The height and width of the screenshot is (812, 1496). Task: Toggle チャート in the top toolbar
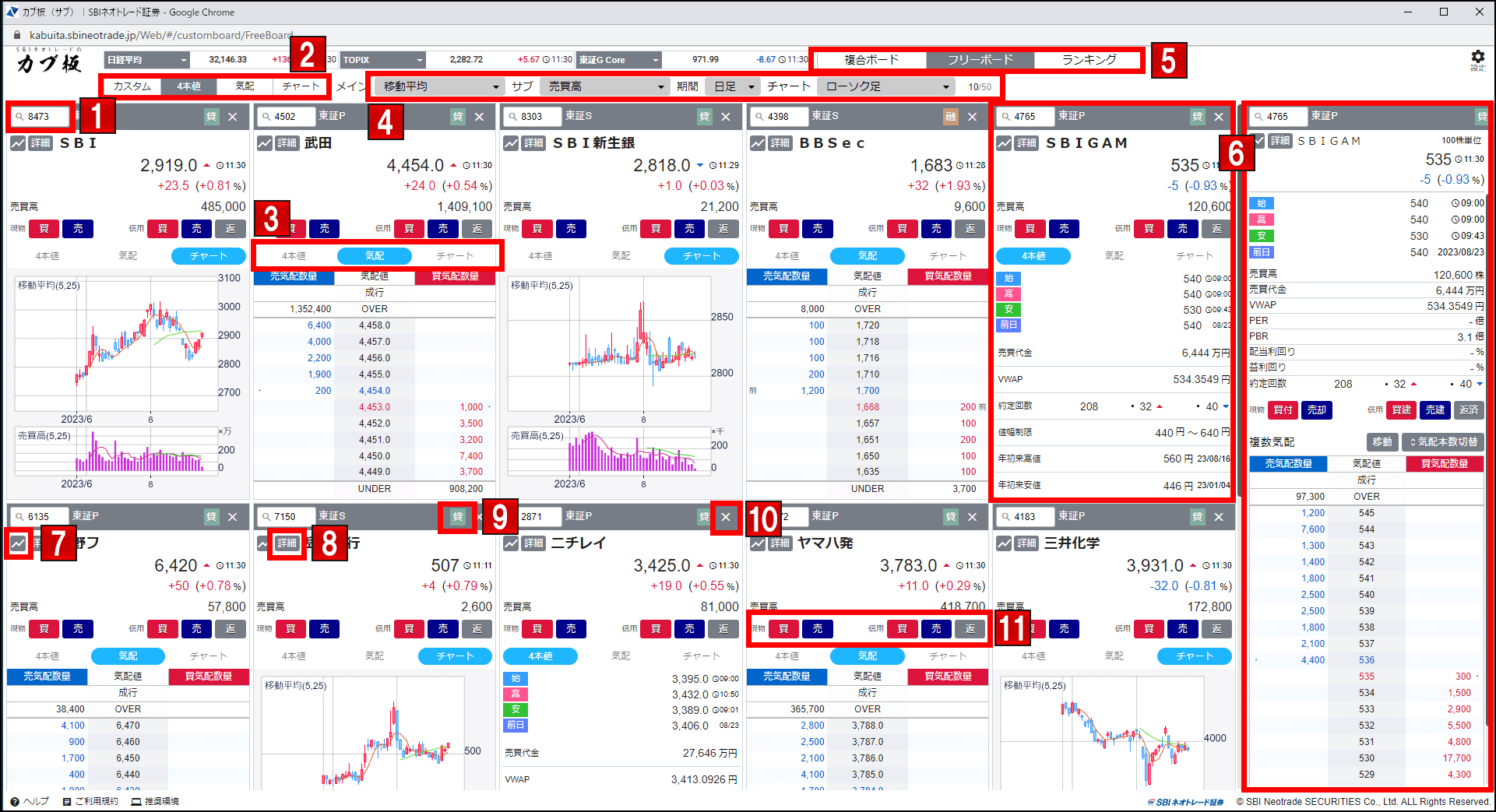pyautogui.click(x=301, y=86)
